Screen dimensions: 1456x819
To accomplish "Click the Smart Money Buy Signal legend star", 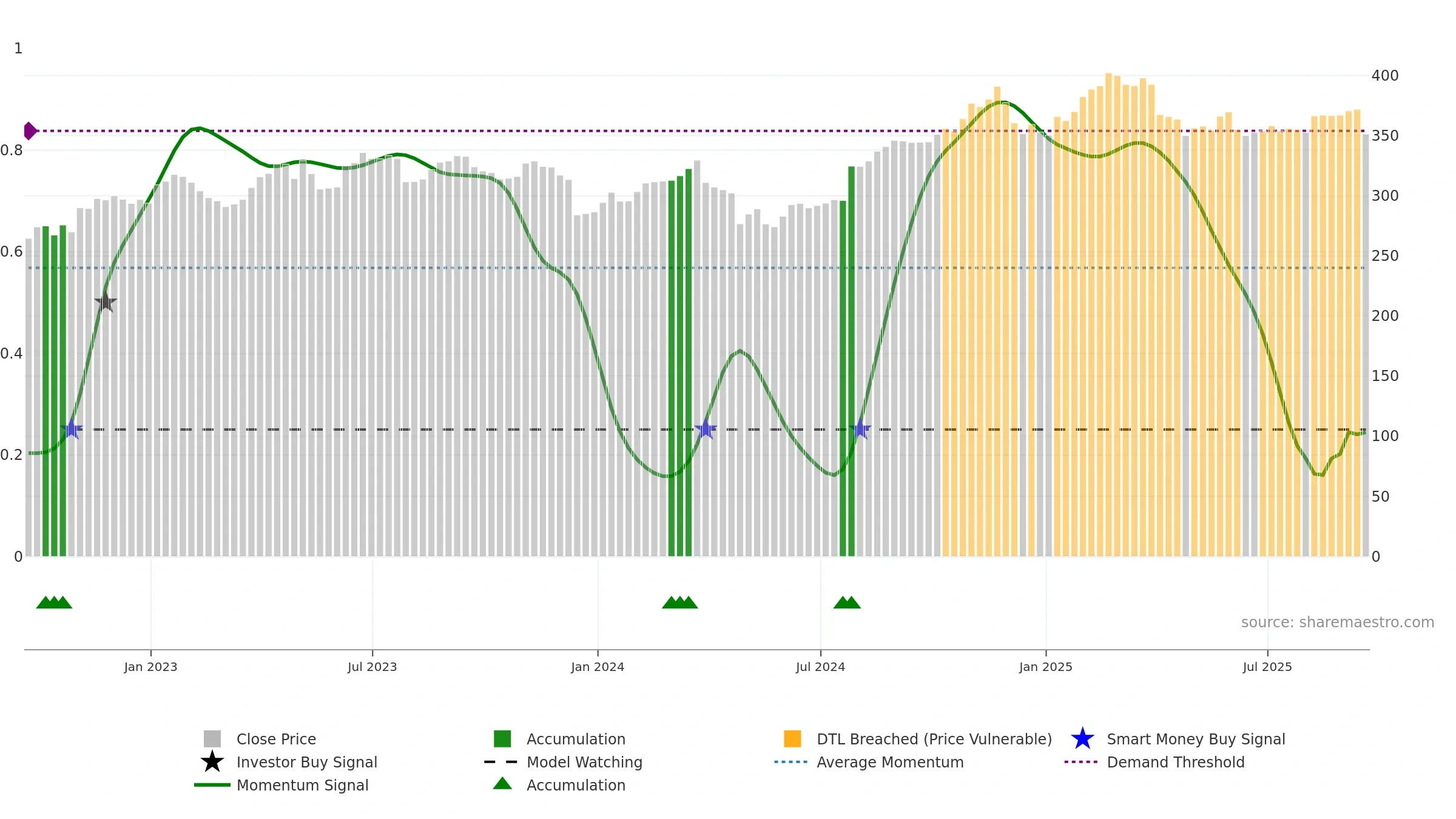I will click(1082, 739).
